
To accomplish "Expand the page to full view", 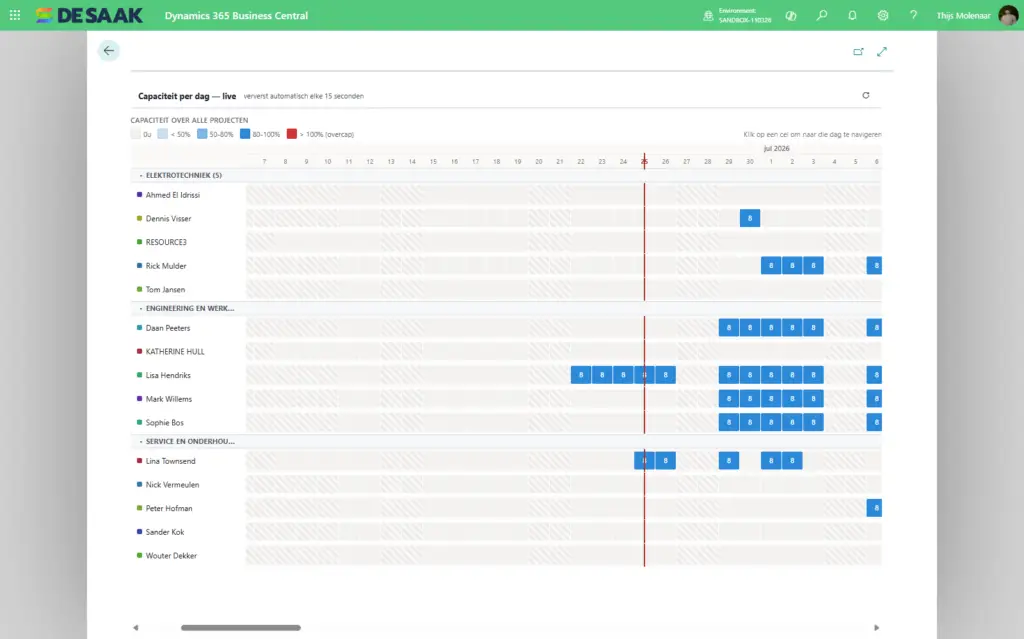I will (882, 52).
